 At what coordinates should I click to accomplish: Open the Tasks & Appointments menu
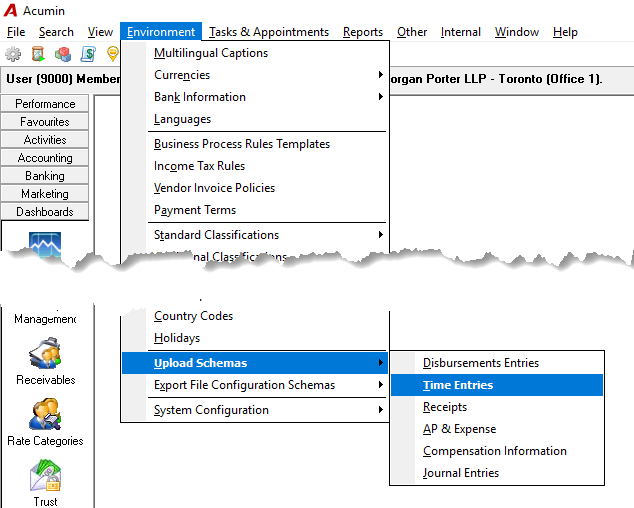coord(269,32)
